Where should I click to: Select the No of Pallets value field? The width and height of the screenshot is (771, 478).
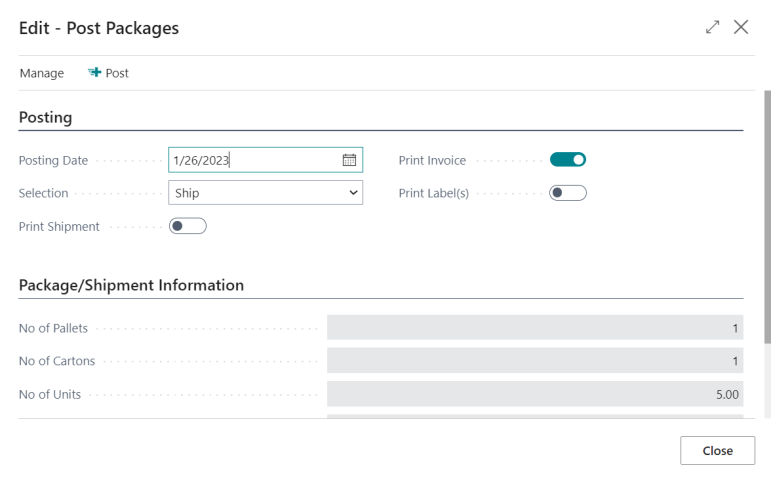point(534,328)
